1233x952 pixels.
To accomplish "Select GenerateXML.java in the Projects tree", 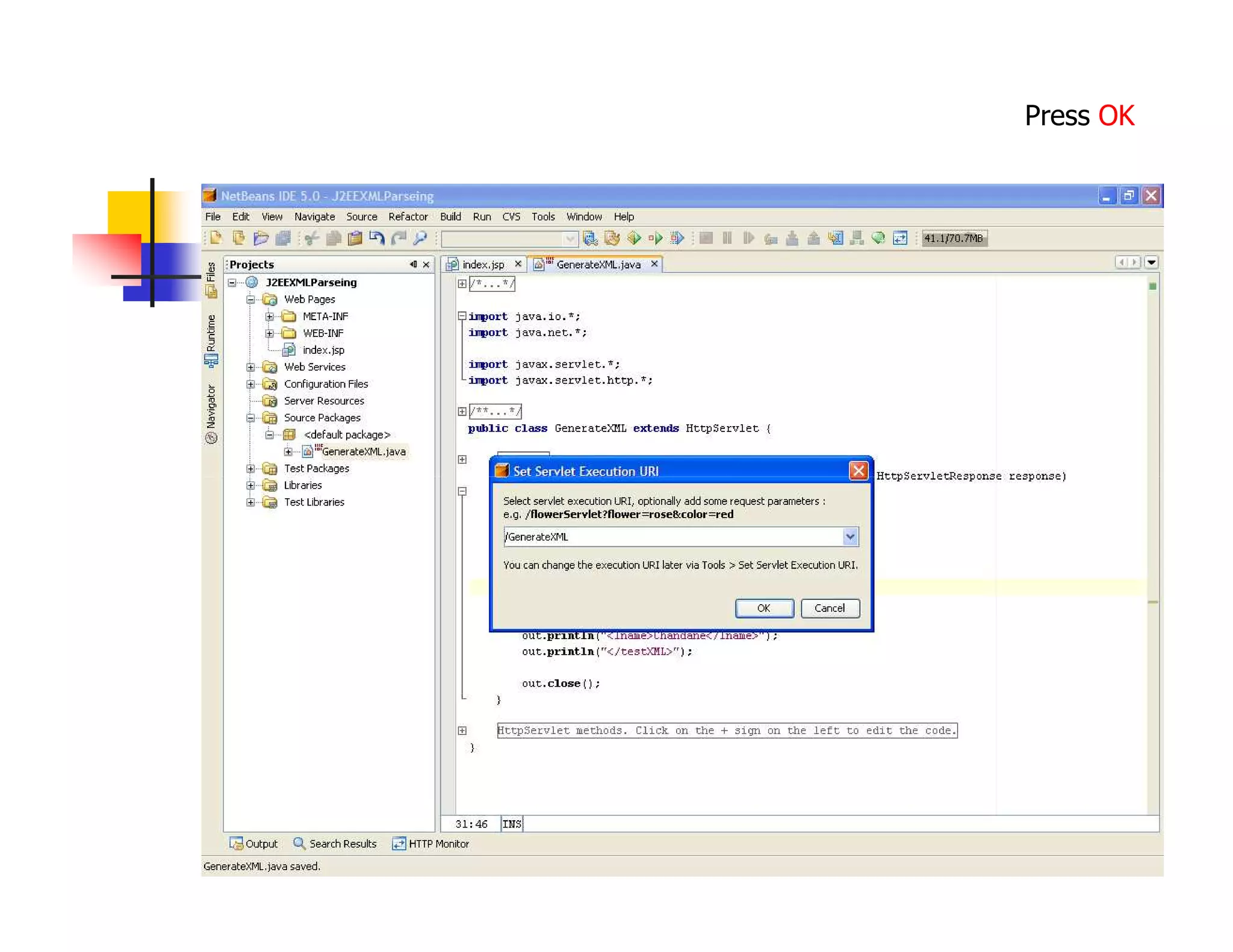I will tap(364, 452).
